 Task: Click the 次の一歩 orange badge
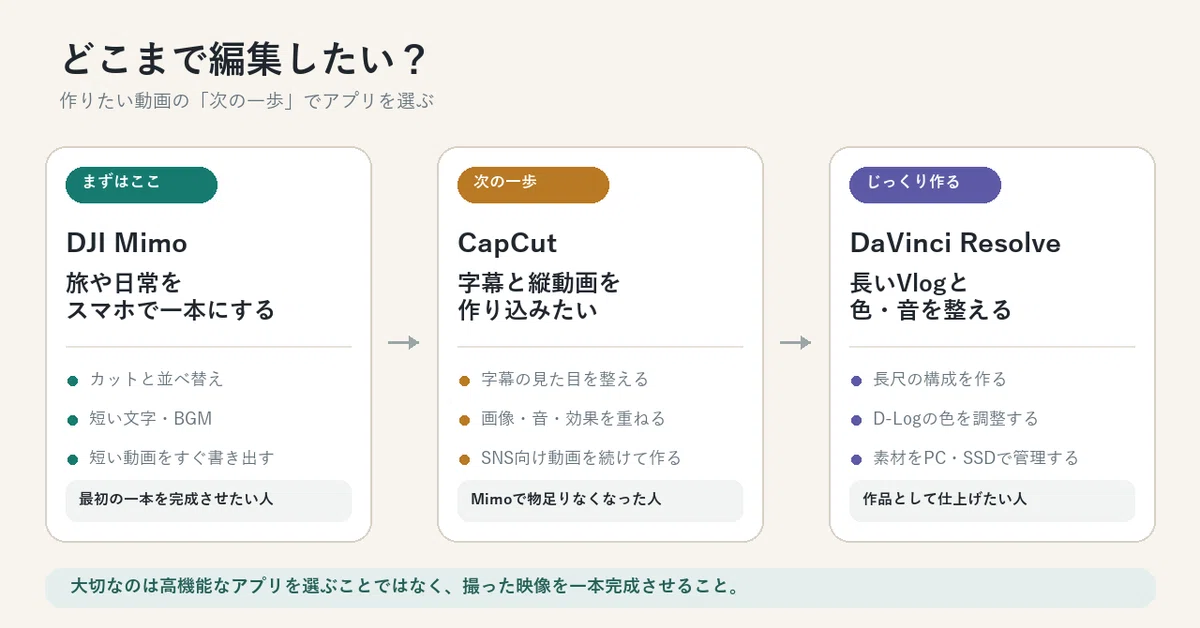click(x=533, y=184)
